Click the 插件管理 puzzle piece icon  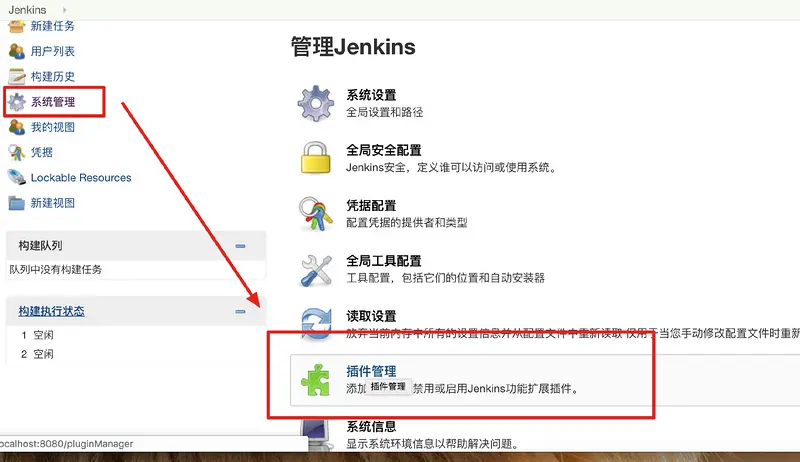pos(316,380)
